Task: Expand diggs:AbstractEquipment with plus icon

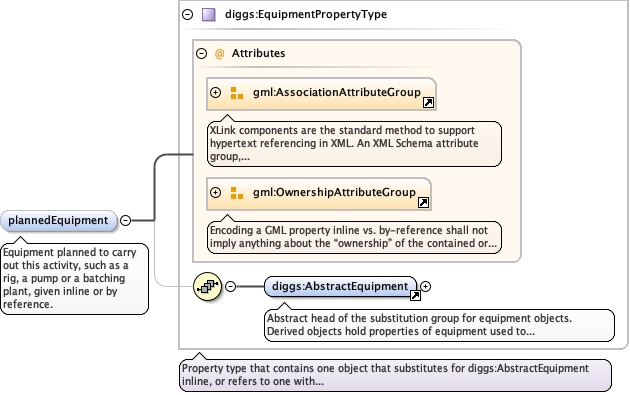Action: coord(425,286)
